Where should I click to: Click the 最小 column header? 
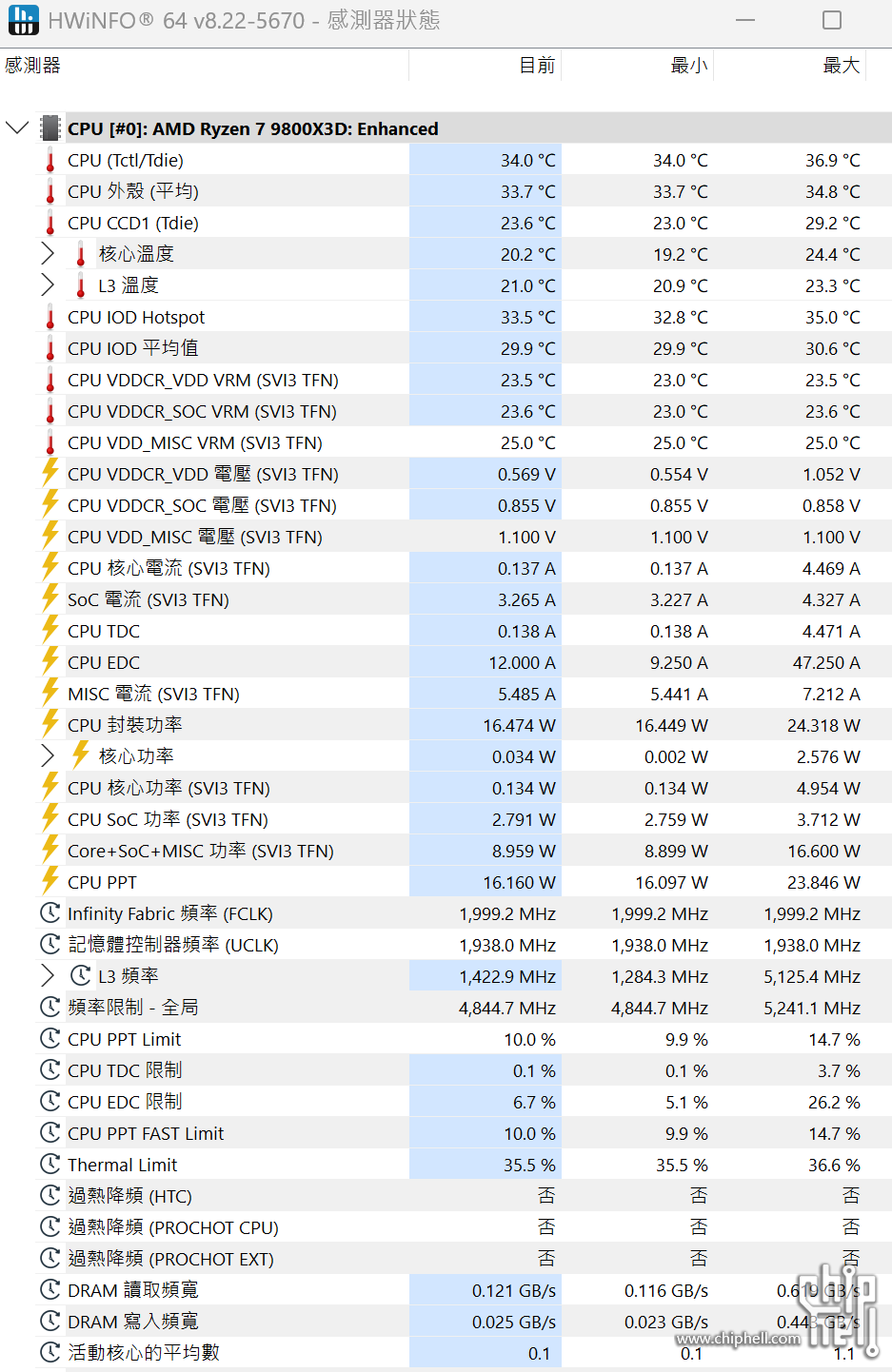637,66
